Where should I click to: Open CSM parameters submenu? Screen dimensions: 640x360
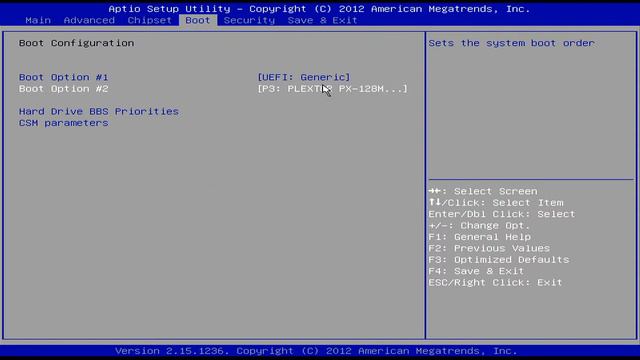click(64, 123)
